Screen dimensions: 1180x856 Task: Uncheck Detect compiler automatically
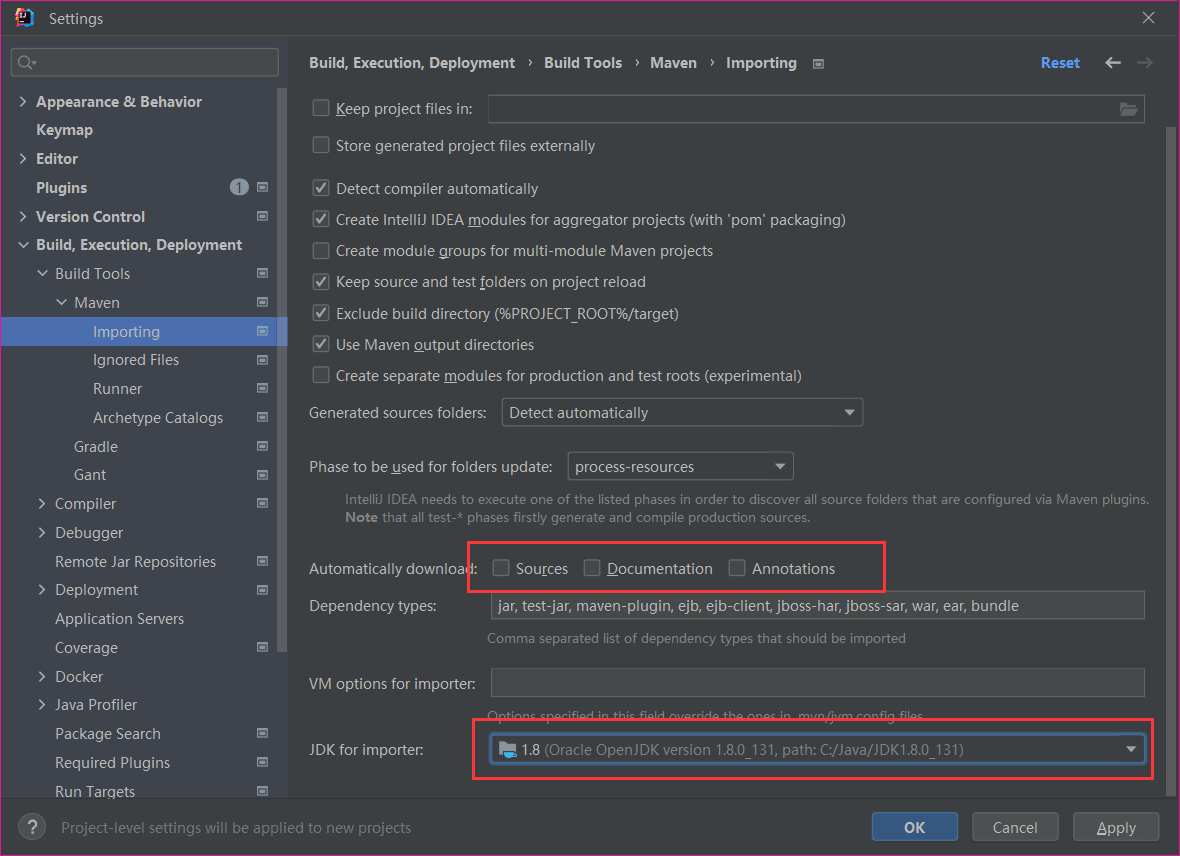point(321,187)
